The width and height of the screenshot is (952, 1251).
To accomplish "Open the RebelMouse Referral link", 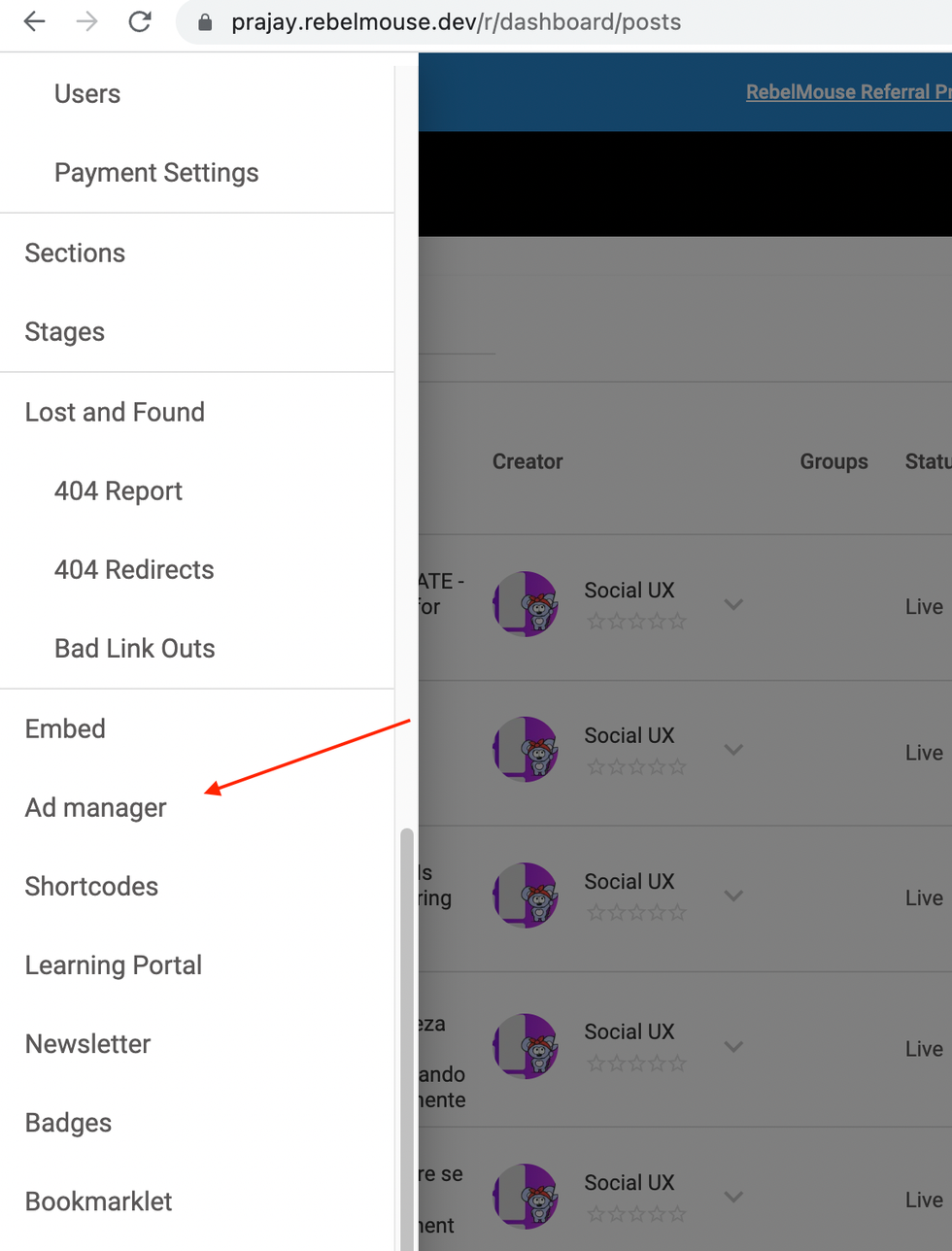I will (x=847, y=92).
